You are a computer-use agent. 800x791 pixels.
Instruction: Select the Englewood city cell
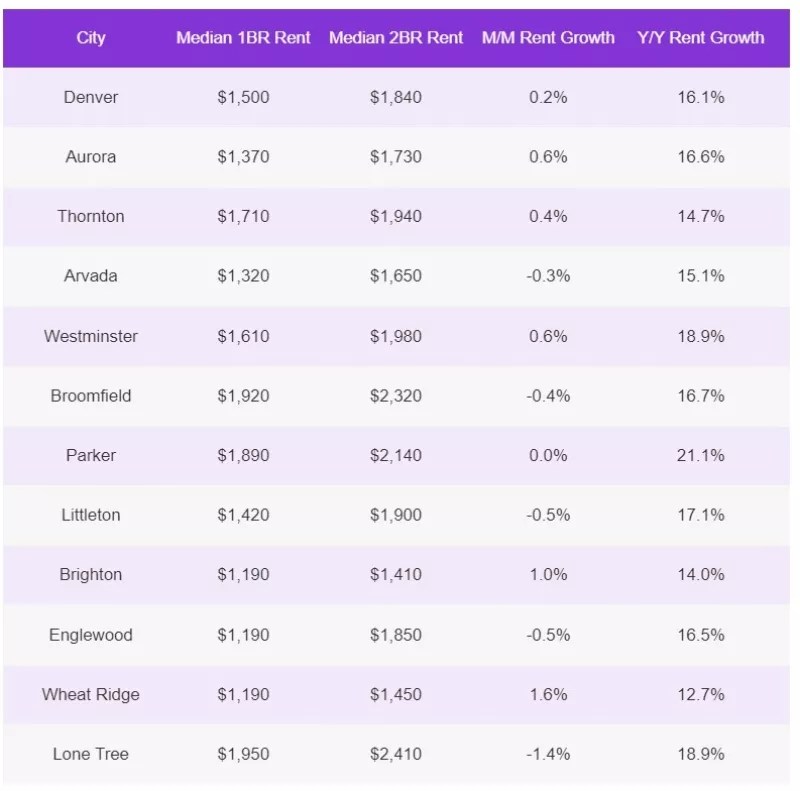point(91,635)
